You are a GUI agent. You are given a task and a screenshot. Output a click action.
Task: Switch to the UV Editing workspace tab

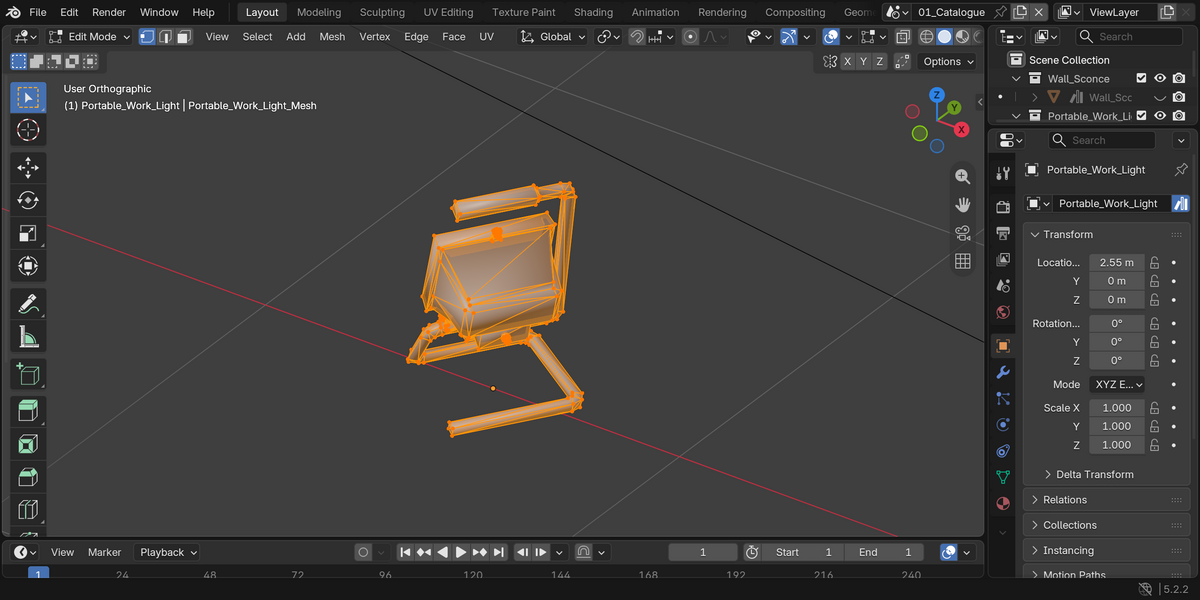pyautogui.click(x=448, y=12)
